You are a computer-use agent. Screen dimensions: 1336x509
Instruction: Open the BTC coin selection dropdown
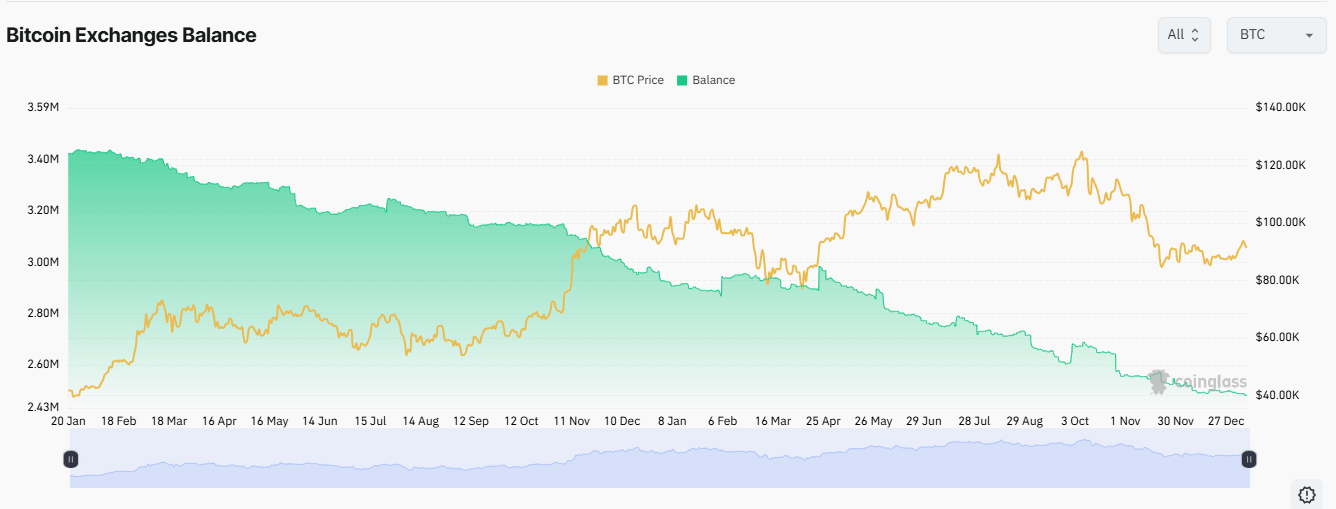(x=1276, y=35)
